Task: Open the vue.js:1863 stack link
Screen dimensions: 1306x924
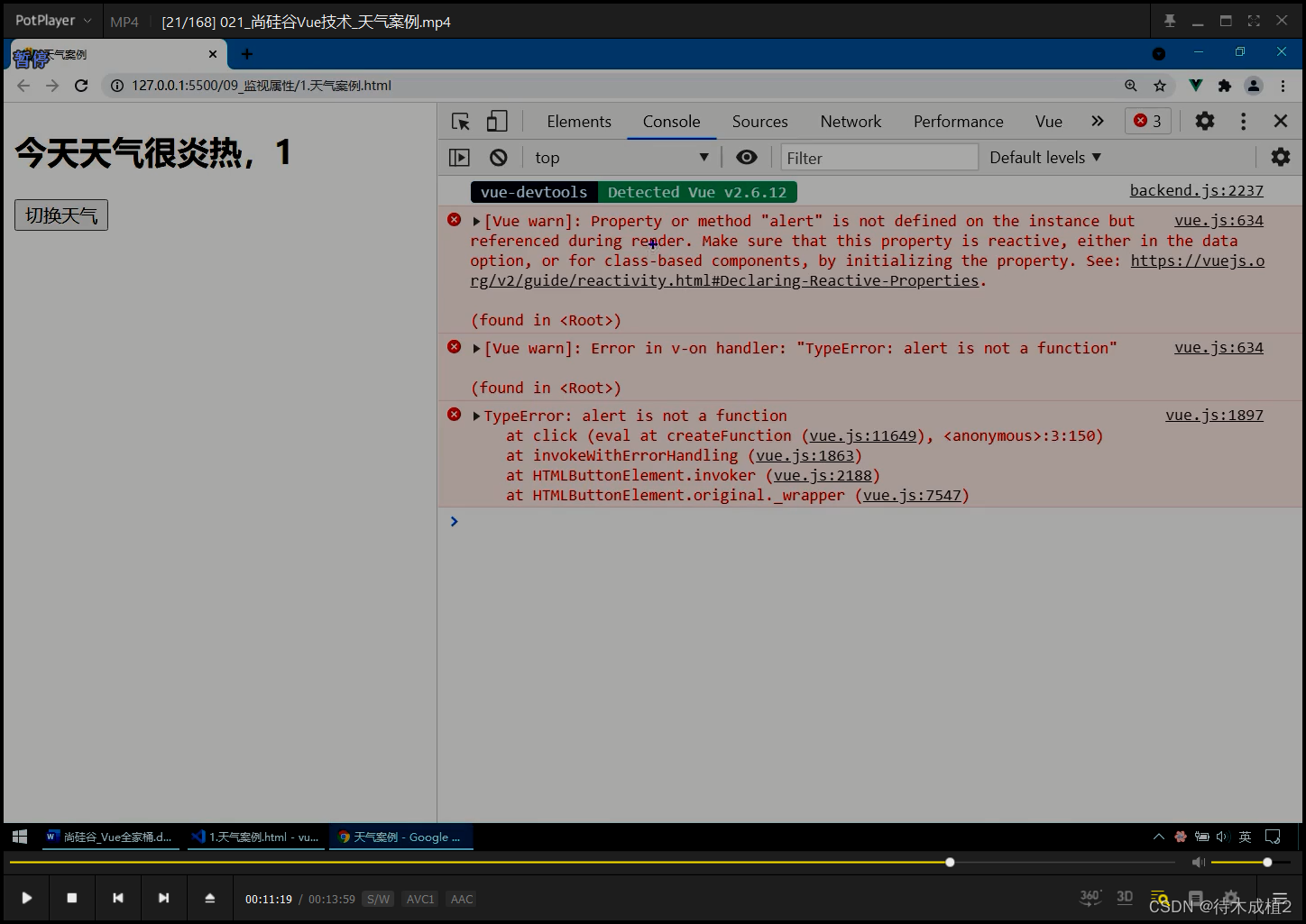Action: point(805,456)
